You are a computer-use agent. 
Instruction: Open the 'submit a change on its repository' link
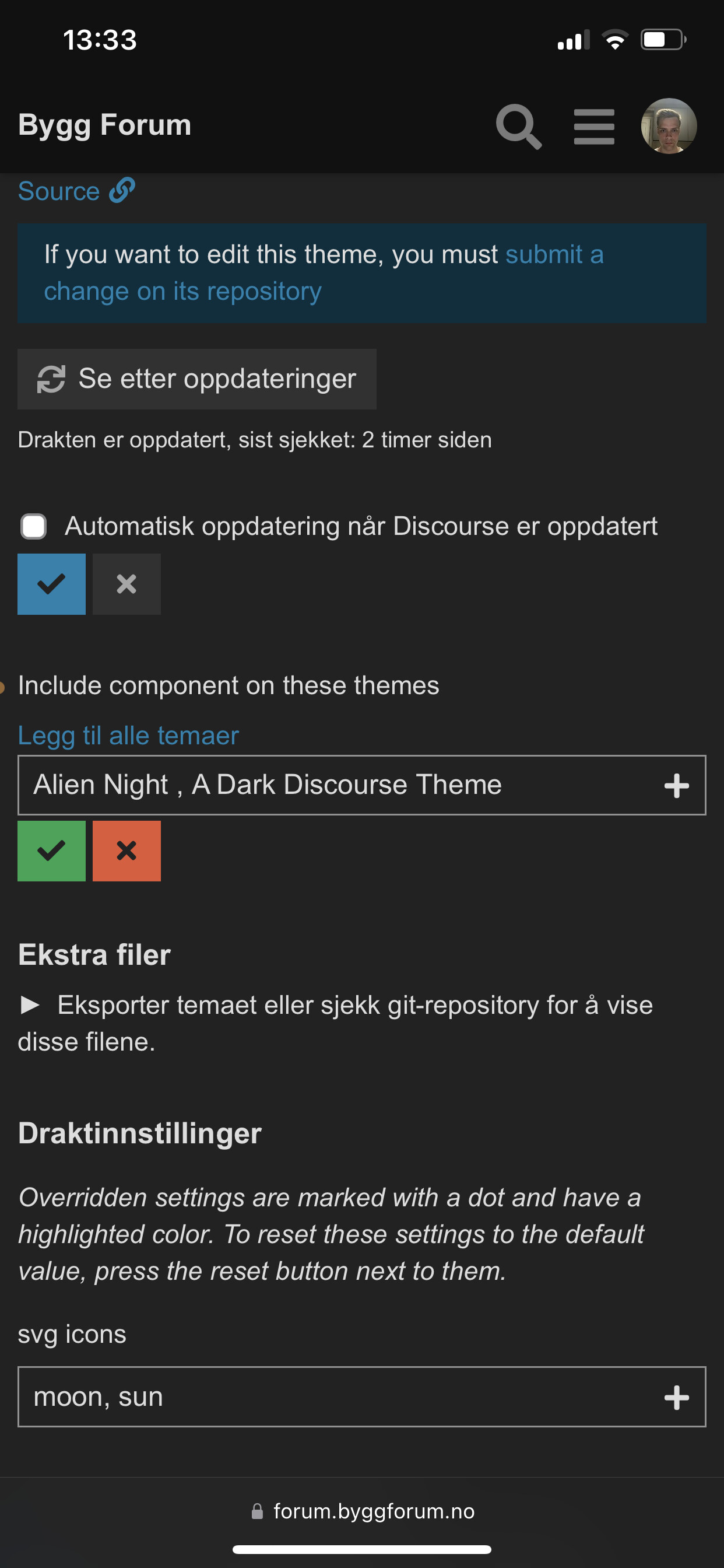click(554, 255)
